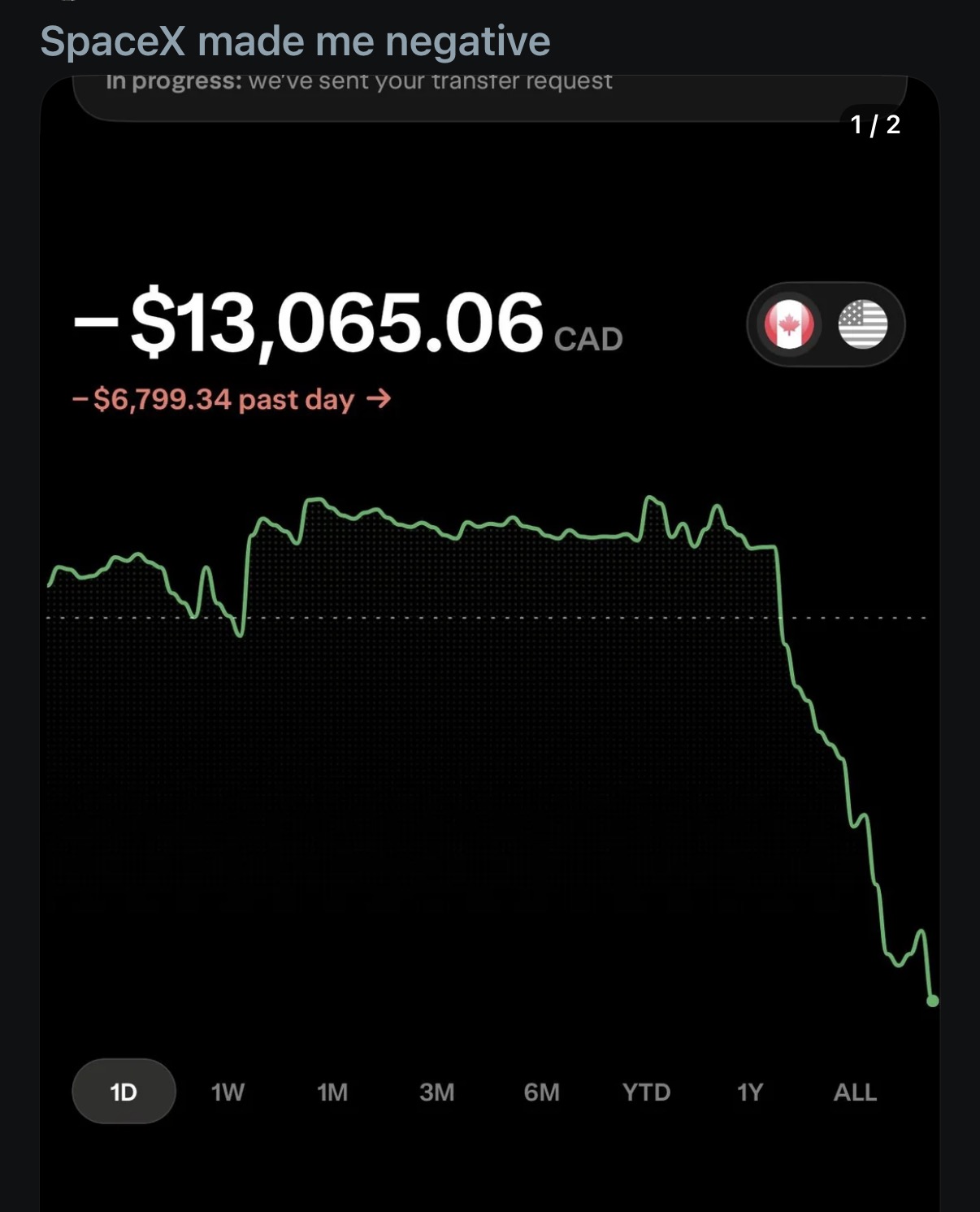Screen dimensions: 980x1212
Task: Click the dotted baseline on the chart
Action: (486, 618)
